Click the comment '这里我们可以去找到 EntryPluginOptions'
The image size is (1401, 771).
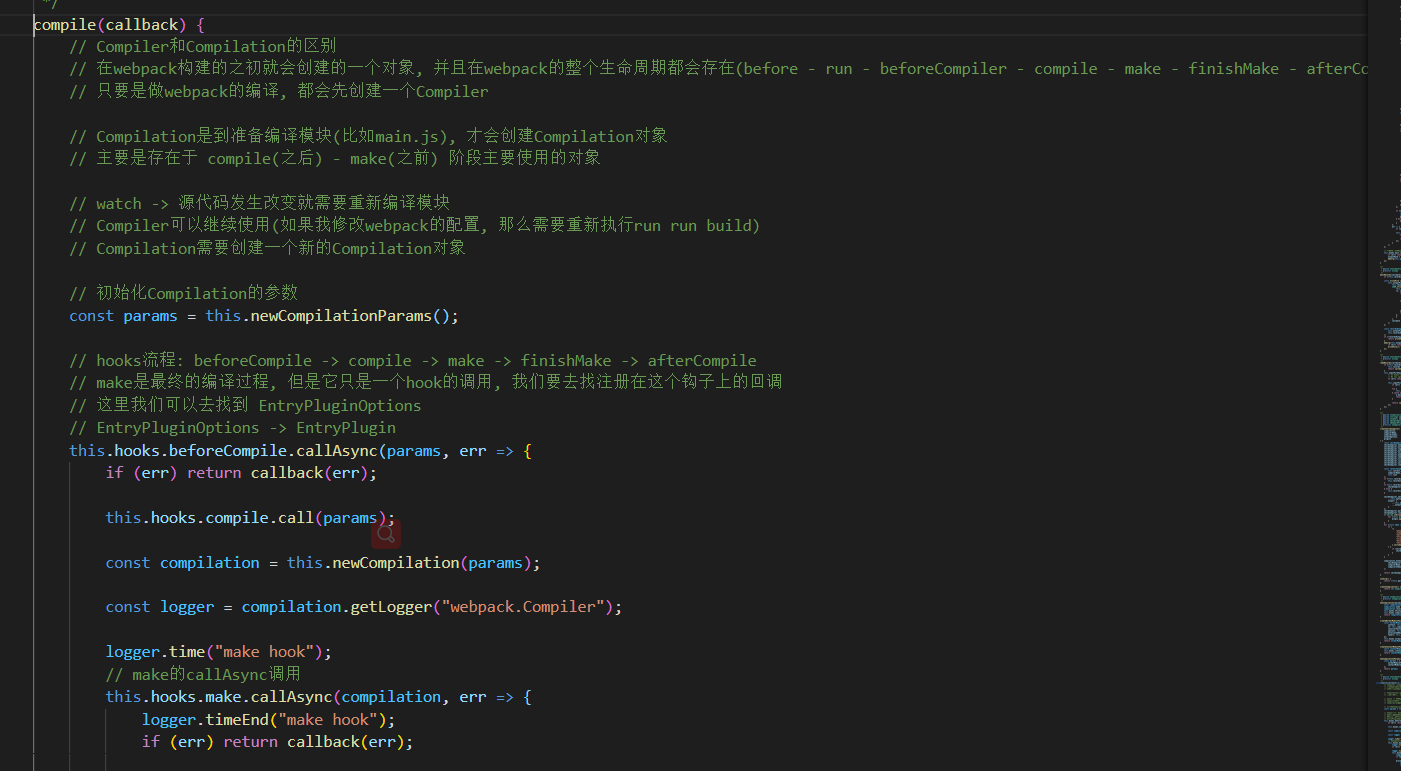(245, 405)
